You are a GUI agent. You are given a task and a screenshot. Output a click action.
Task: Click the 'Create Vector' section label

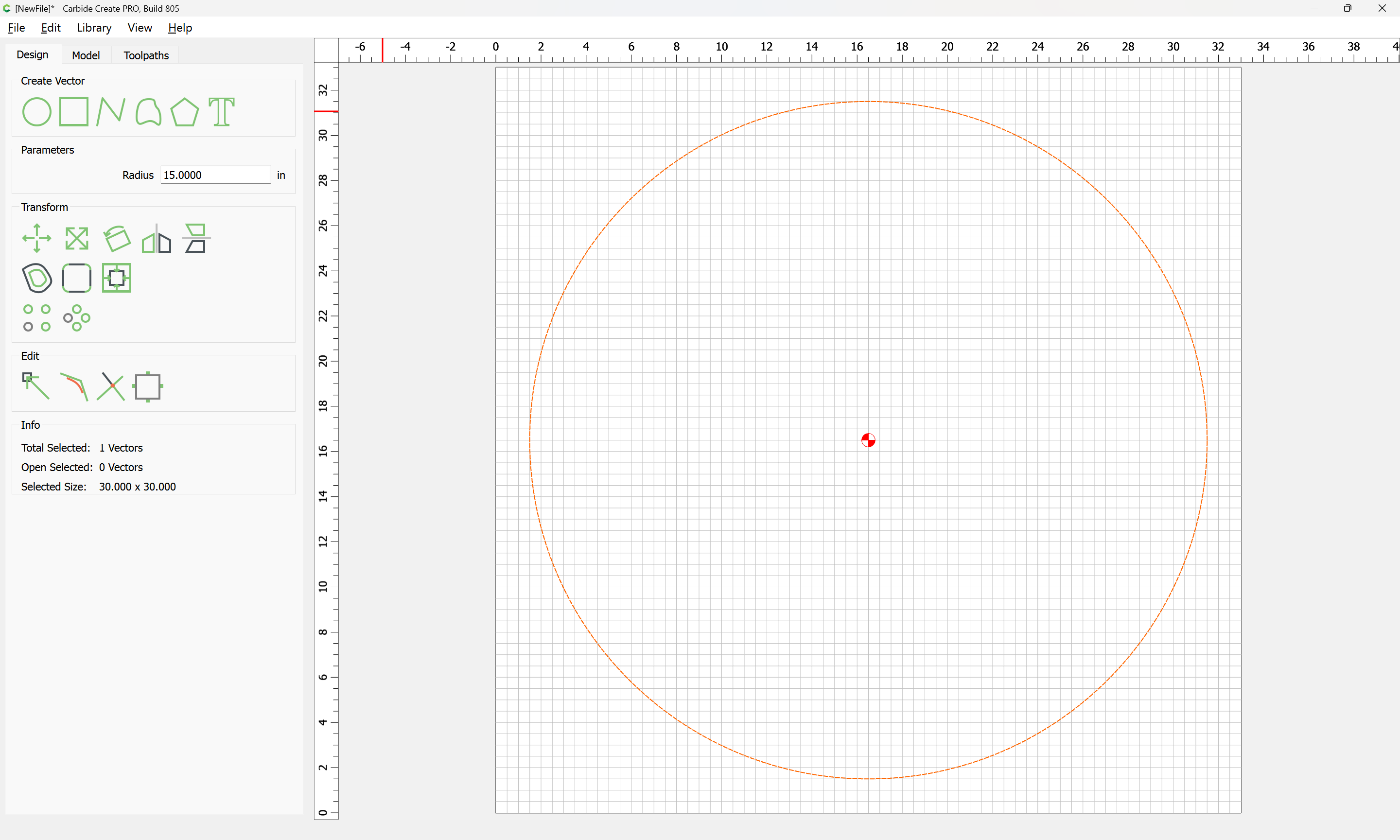coord(52,81)
